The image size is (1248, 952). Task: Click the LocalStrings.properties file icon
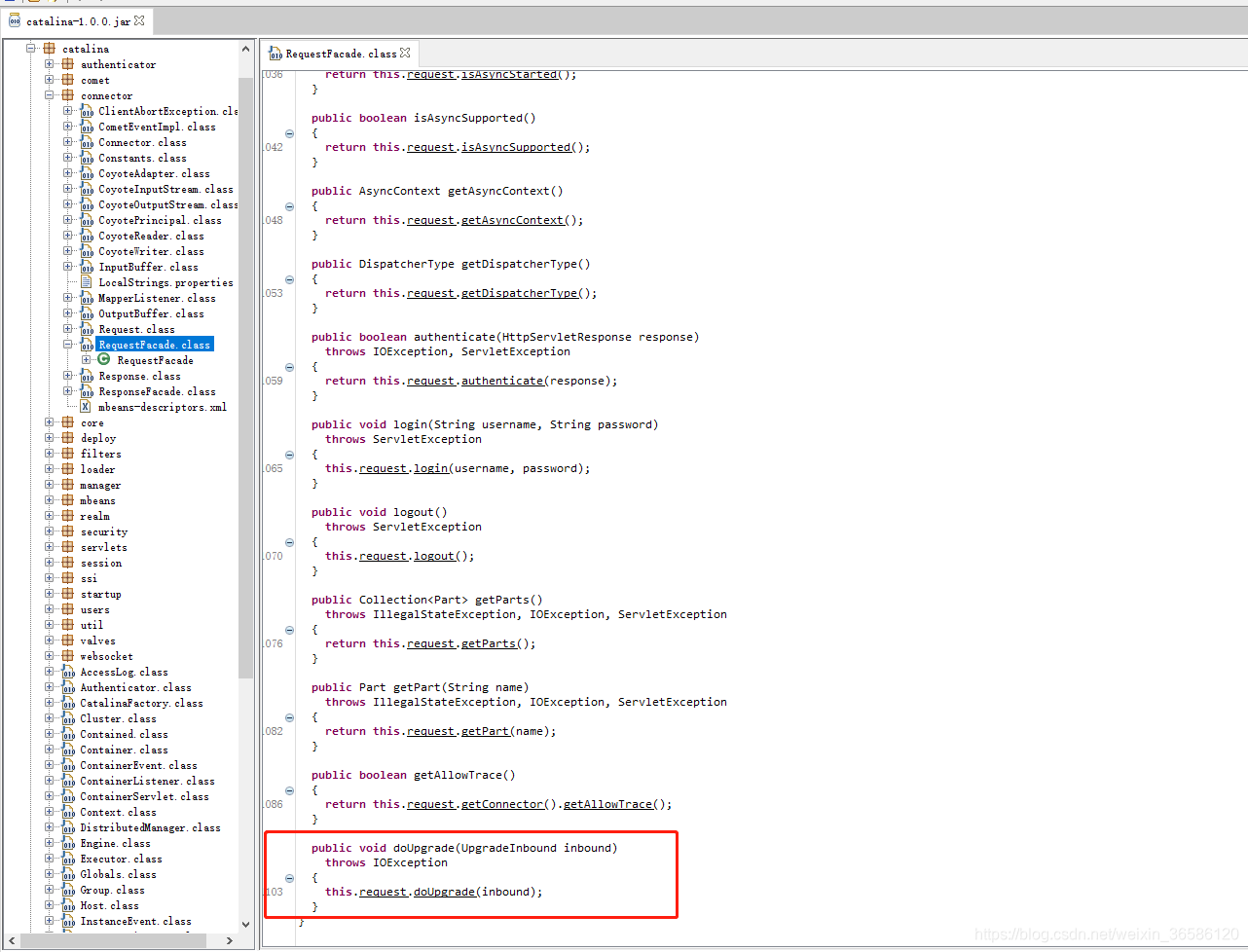click(87, 282)
